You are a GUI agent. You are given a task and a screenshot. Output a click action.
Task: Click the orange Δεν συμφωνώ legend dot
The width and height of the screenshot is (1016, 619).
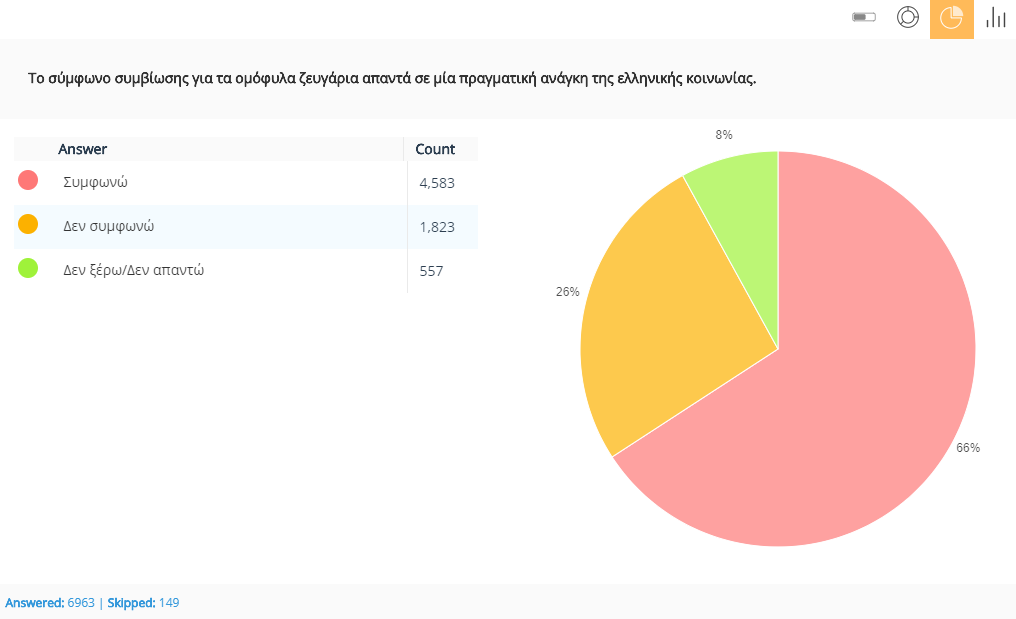coord(28,225)
